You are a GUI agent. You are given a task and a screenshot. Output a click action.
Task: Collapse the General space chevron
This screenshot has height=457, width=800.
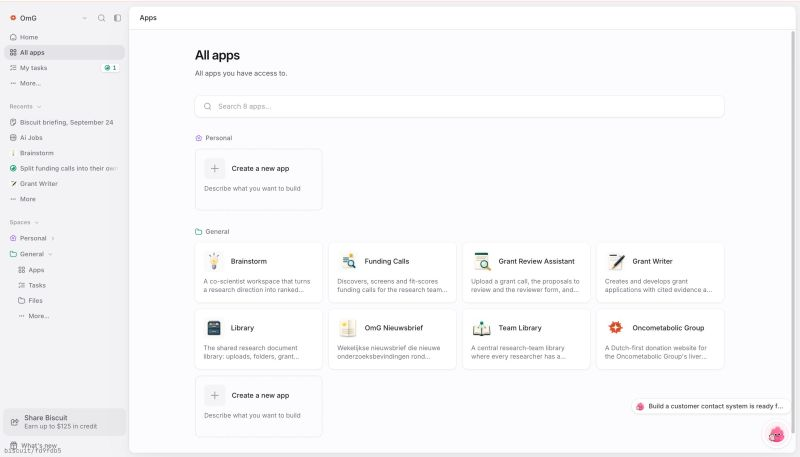(x=50, y=254)
